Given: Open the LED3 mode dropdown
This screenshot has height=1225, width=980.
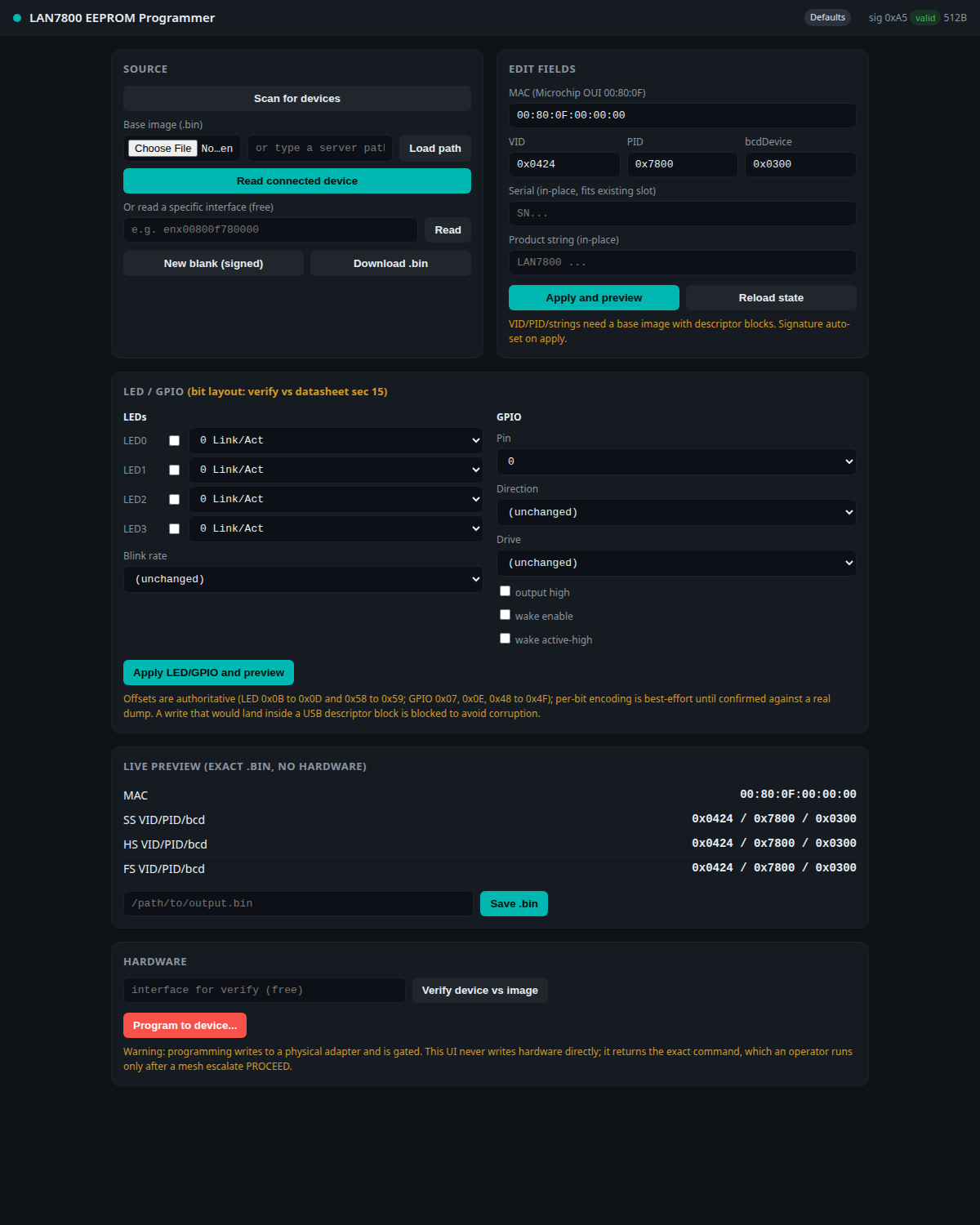Looking at the screenshot, I should click(x=336, y=528).
